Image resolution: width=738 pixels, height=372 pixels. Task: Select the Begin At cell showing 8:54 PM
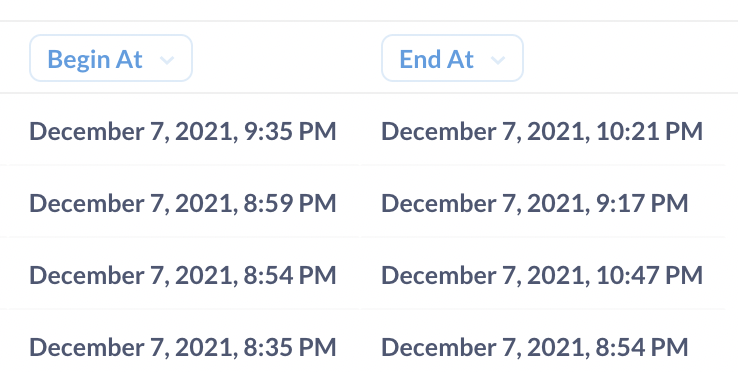click(x=179, y=274)
